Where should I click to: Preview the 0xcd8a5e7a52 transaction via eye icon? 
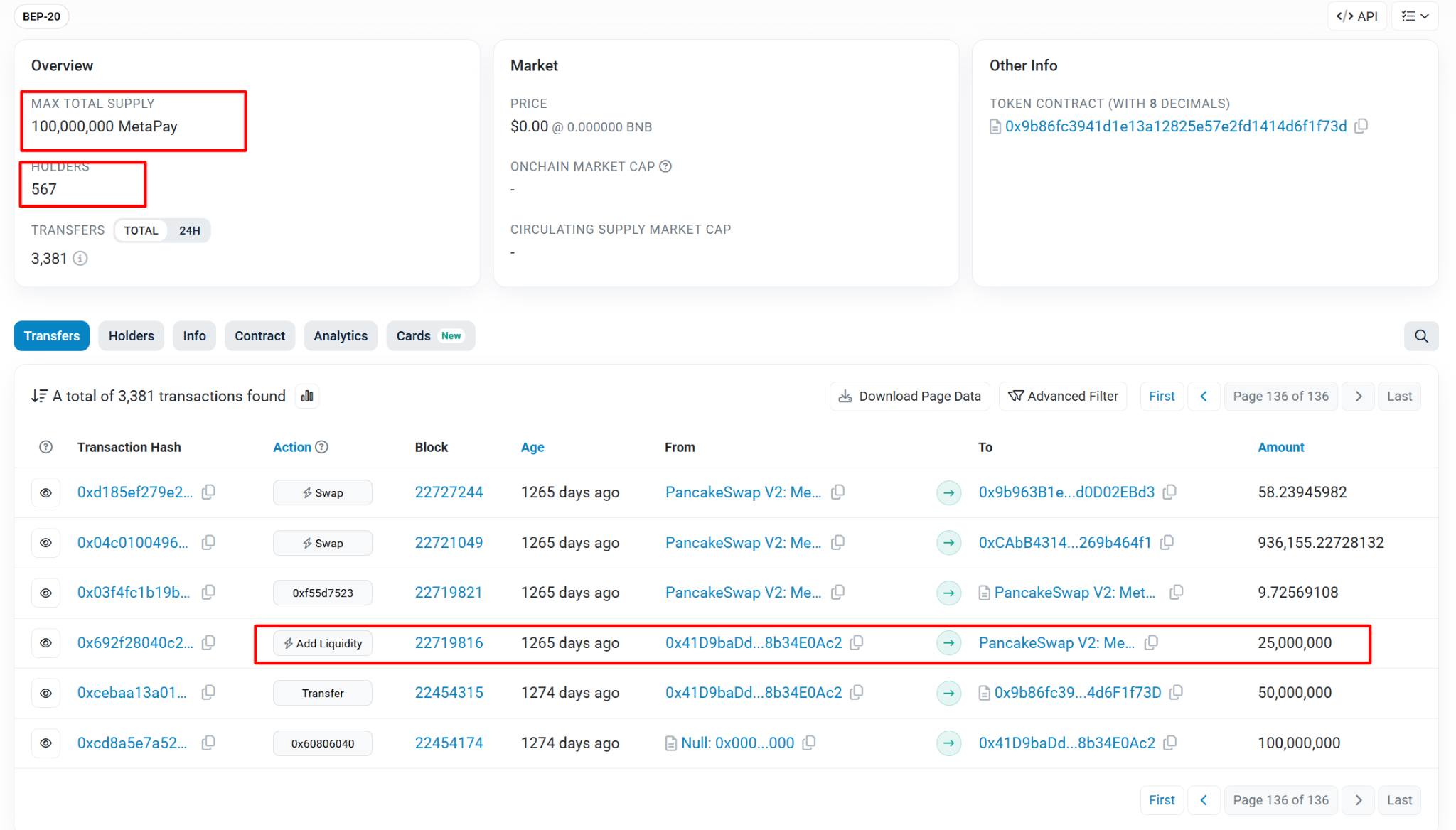(45, 743)
